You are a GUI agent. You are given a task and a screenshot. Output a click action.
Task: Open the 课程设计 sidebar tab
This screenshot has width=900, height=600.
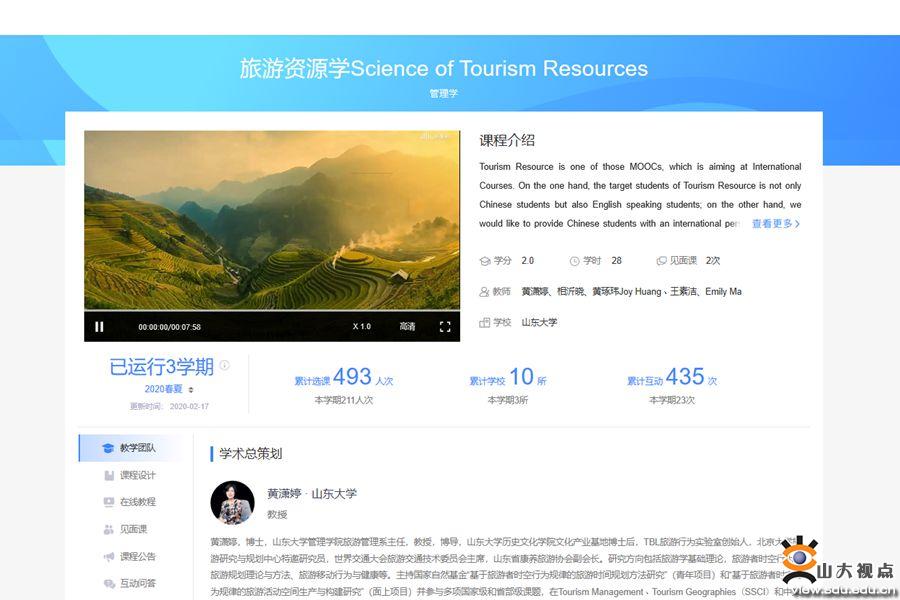click(130, 475)
